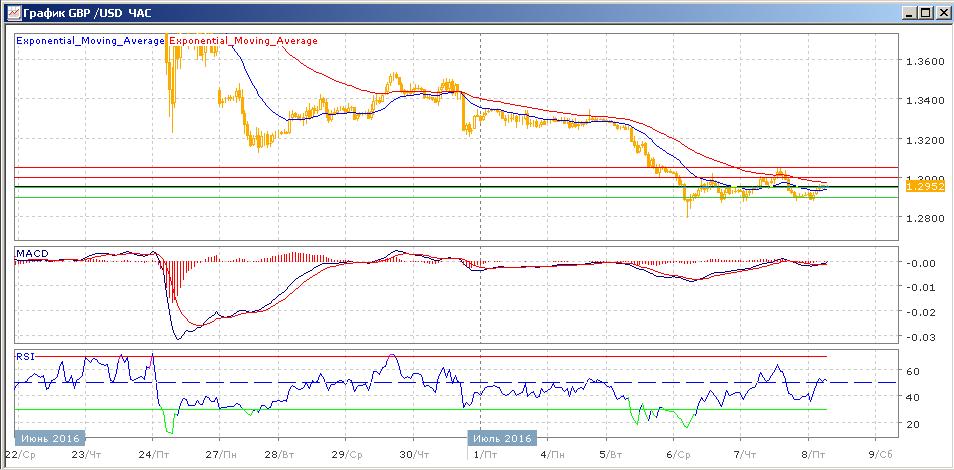Viewport: 954px width, 470px height.
Task: Close the GBP/USD chart window
Action: [x=942, y=13]
